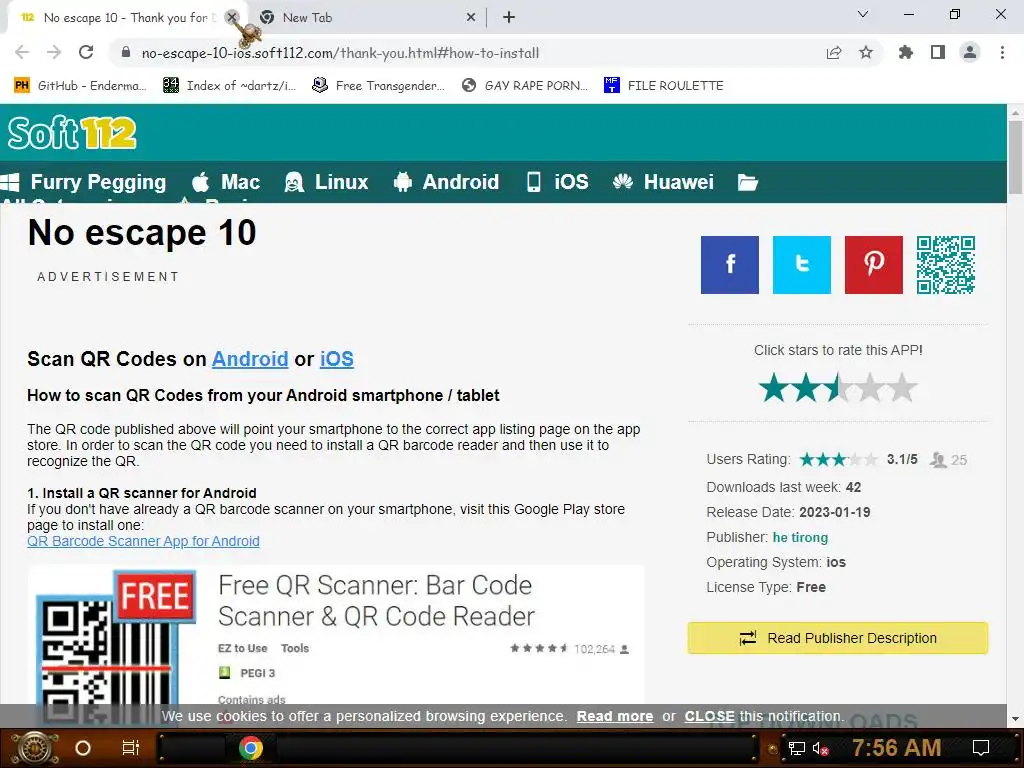Open the network icon in the system tray
Viewport: 1024px width, 768px height.
[796, 748]
